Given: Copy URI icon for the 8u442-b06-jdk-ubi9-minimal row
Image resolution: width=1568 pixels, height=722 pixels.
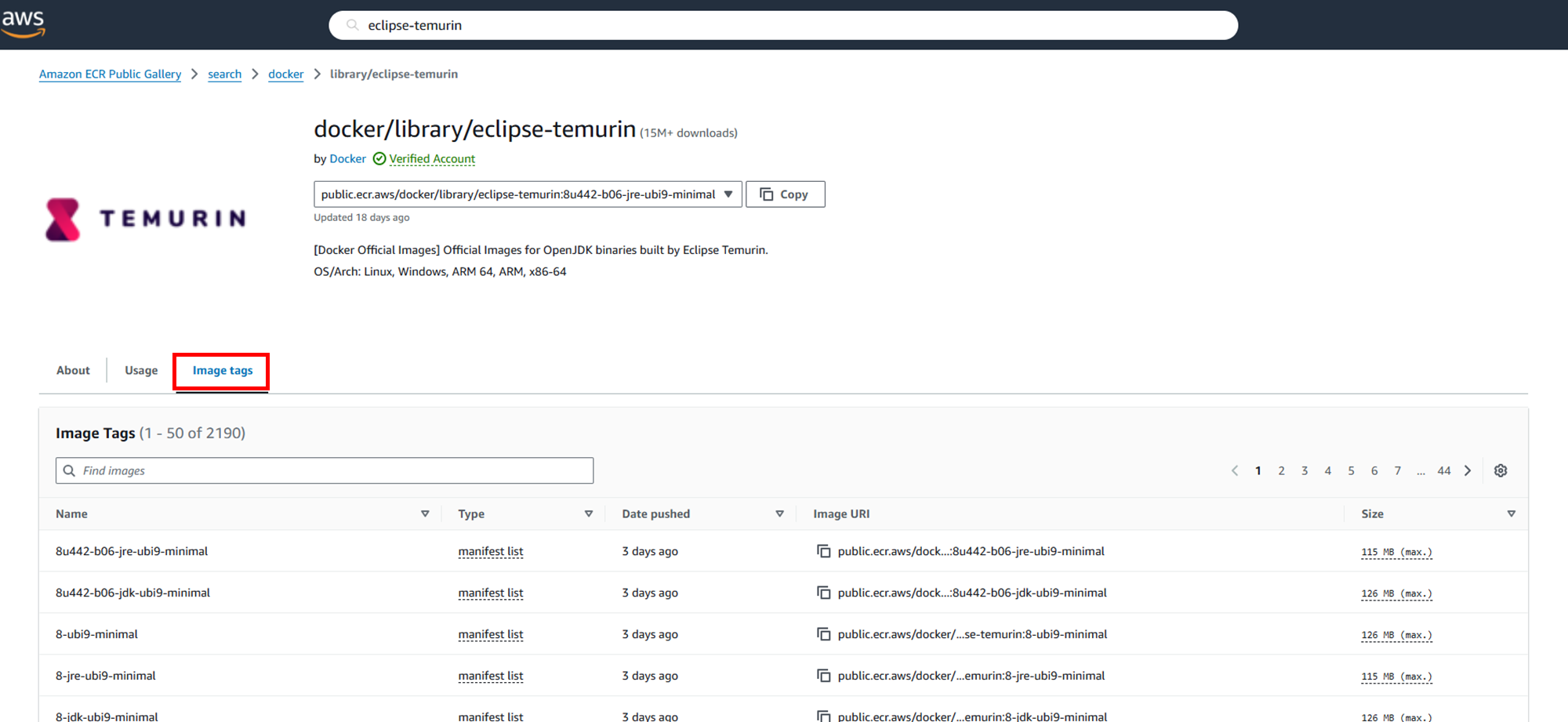Looking at the screenshot, I should point(823,593).
